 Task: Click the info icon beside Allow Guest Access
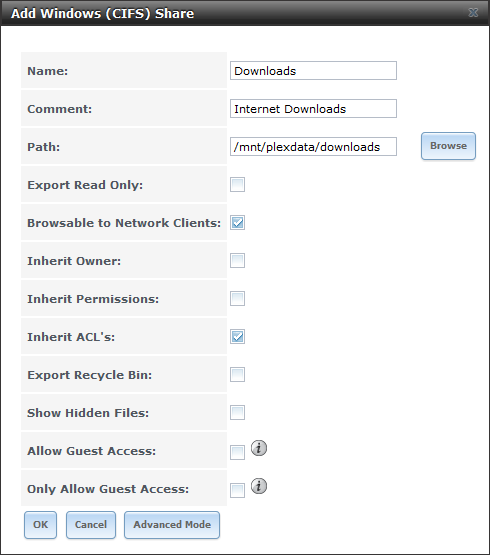pyautogui.click(x=259, y=448)
